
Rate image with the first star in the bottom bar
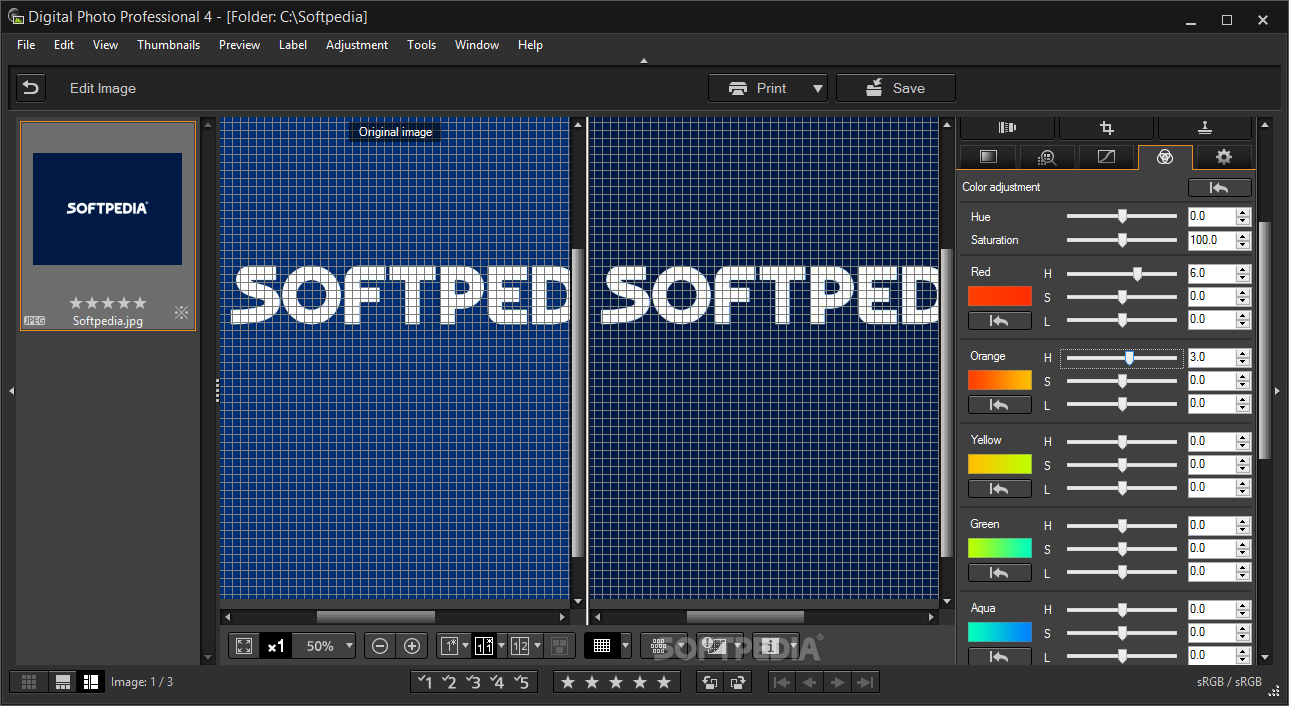568,682
